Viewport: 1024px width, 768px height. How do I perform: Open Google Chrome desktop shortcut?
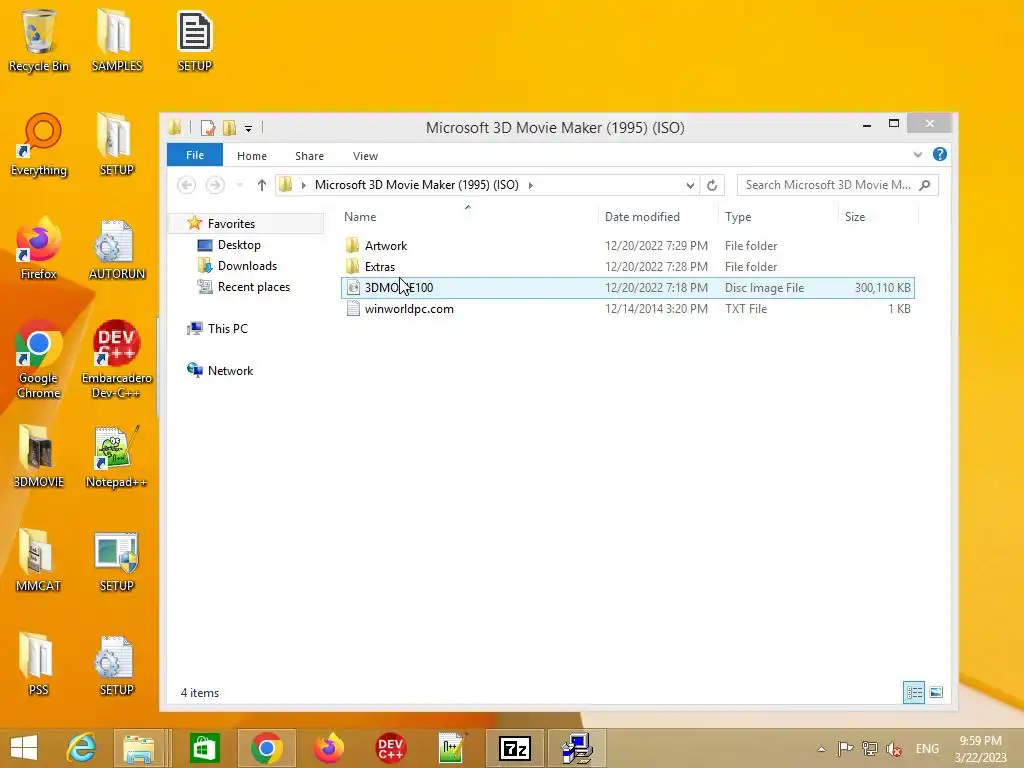pos(39,360)
